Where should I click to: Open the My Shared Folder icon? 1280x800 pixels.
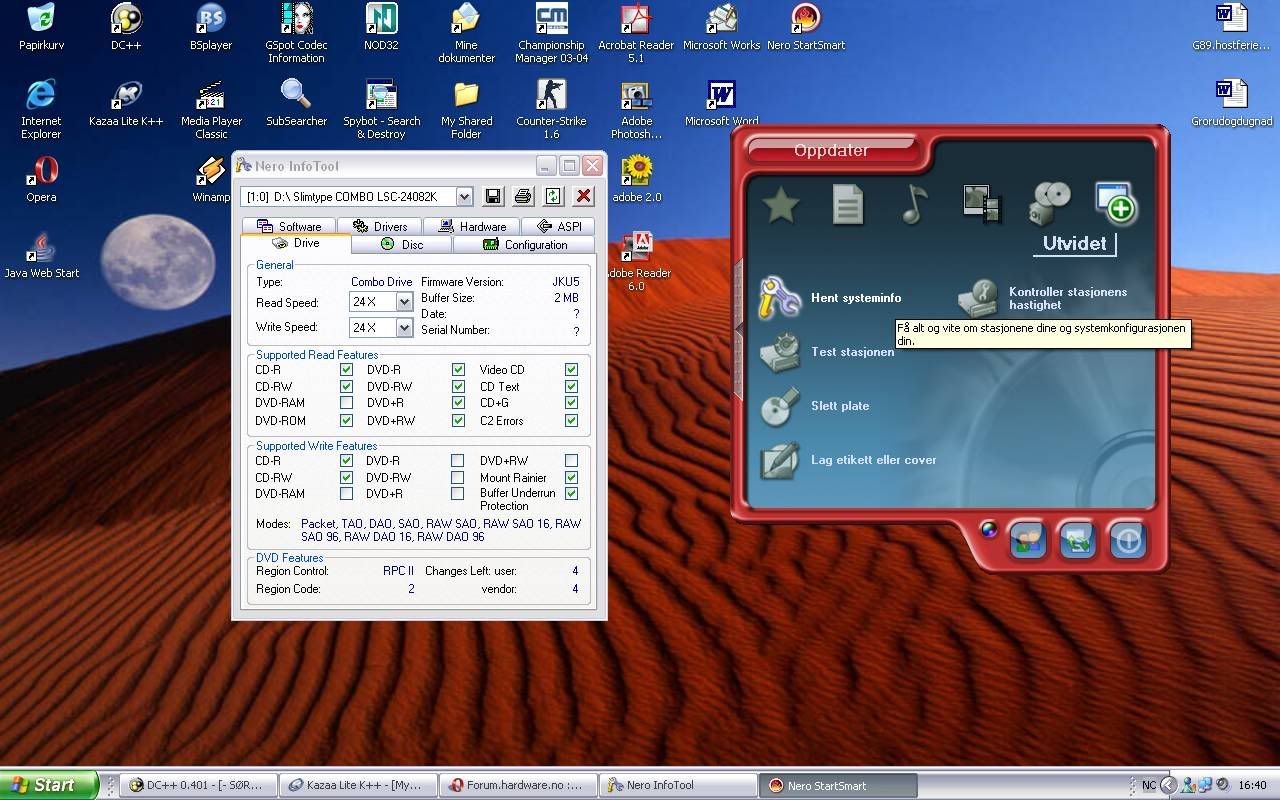pyautogui.click(x=466, y=95)
